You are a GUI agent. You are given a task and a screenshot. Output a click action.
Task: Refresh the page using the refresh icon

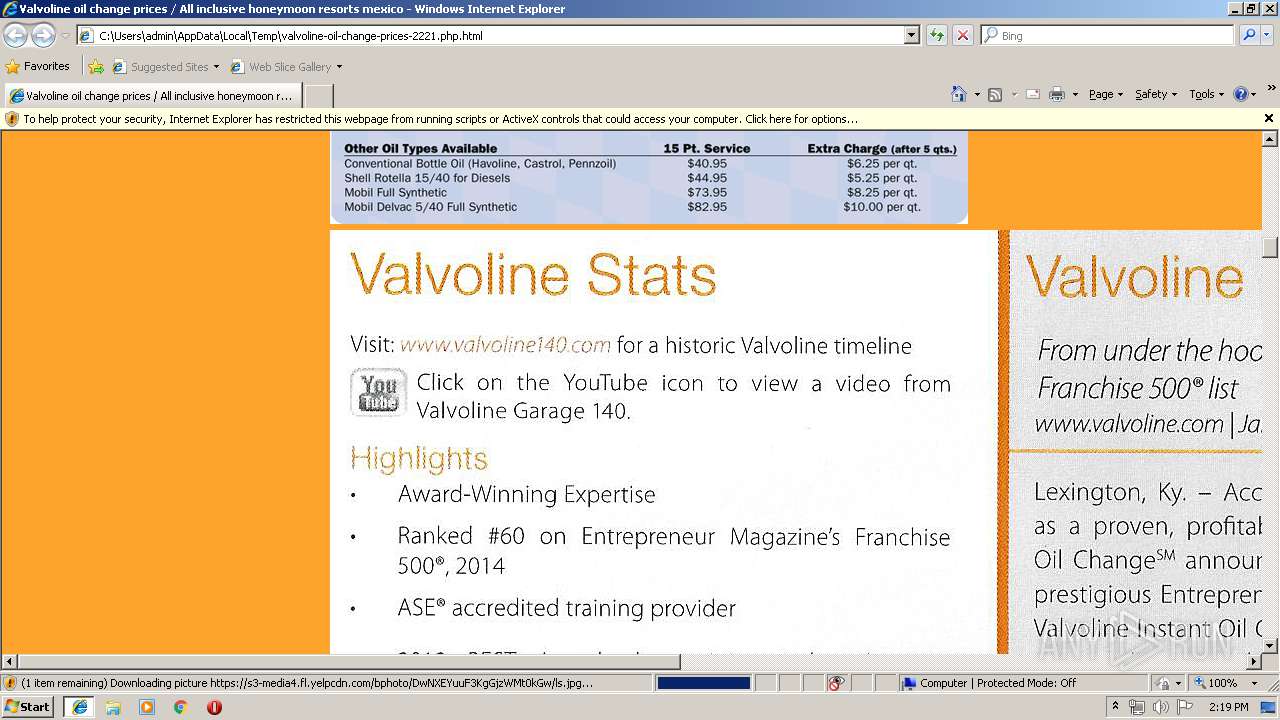[x=937, y=35]
